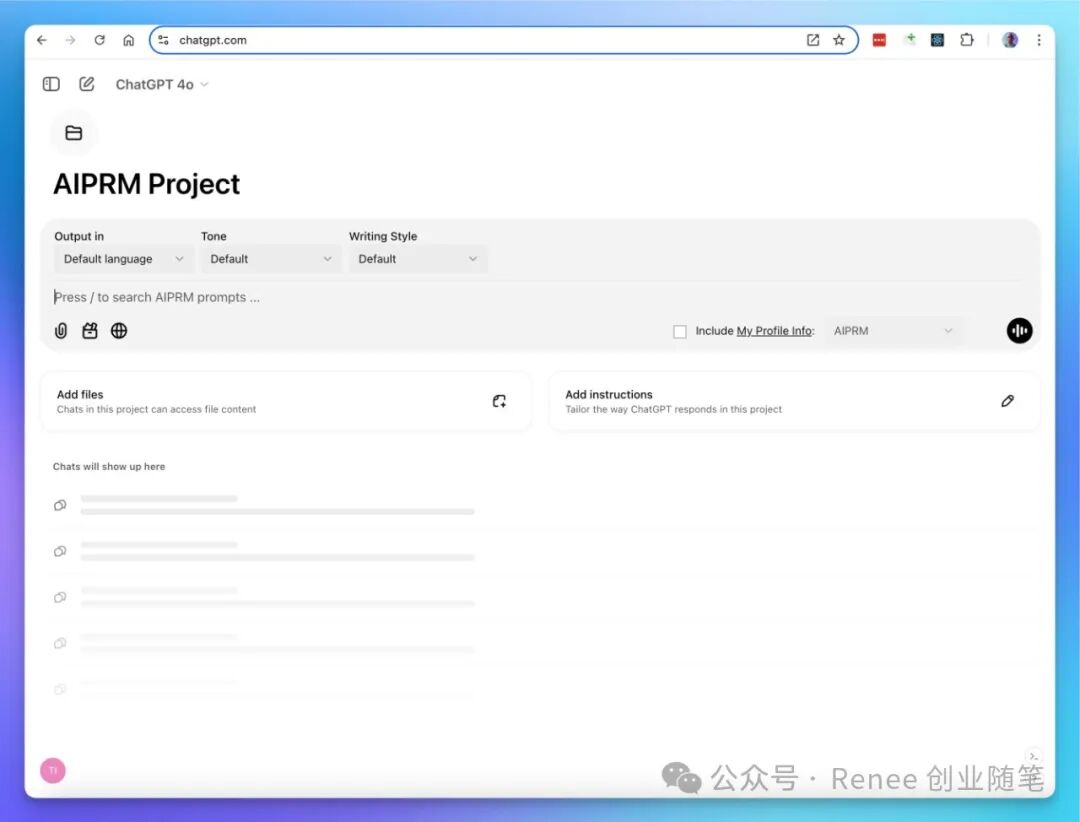Reload the chatgpt.com page

point(99,40)
